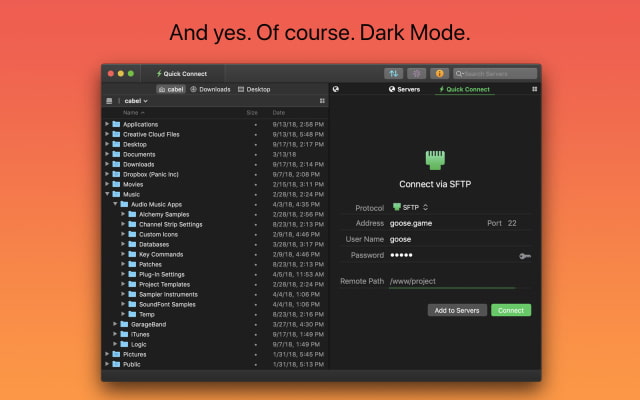Click the Movies folder icon

[116, 184]
